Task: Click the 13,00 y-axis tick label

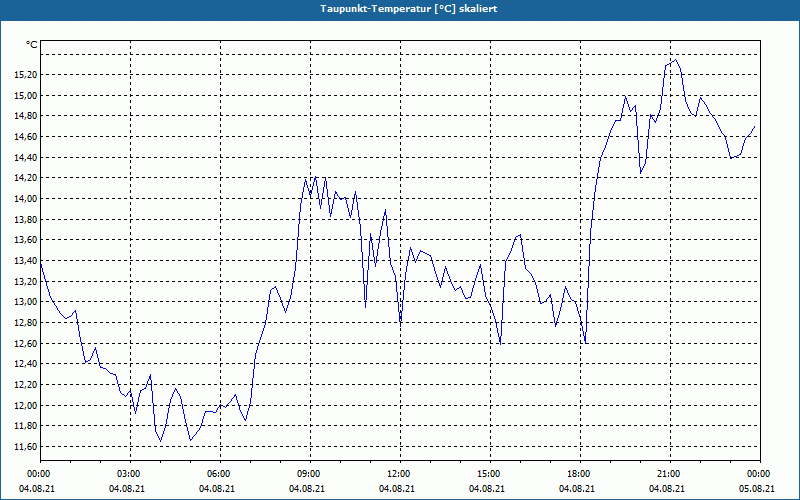Action: click(27, 302)
